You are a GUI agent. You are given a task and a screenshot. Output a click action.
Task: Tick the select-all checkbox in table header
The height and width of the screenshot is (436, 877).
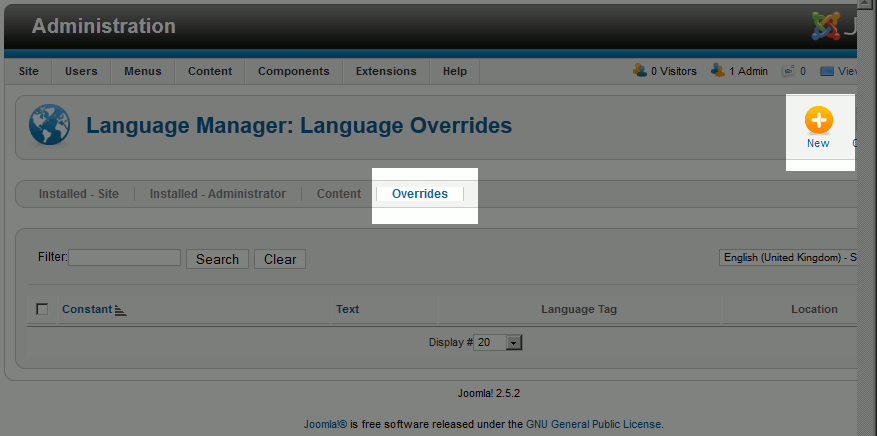[x=42, y=309]
